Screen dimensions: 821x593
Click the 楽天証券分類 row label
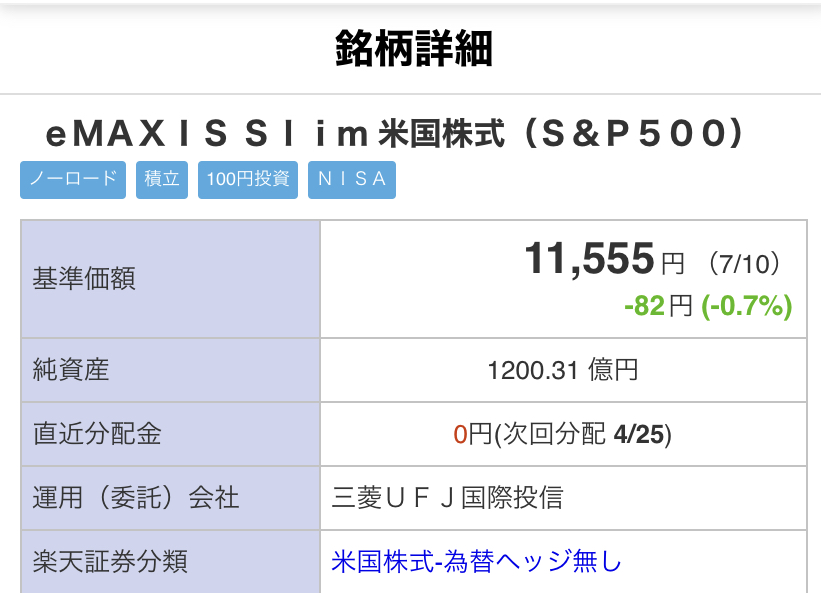110,561
